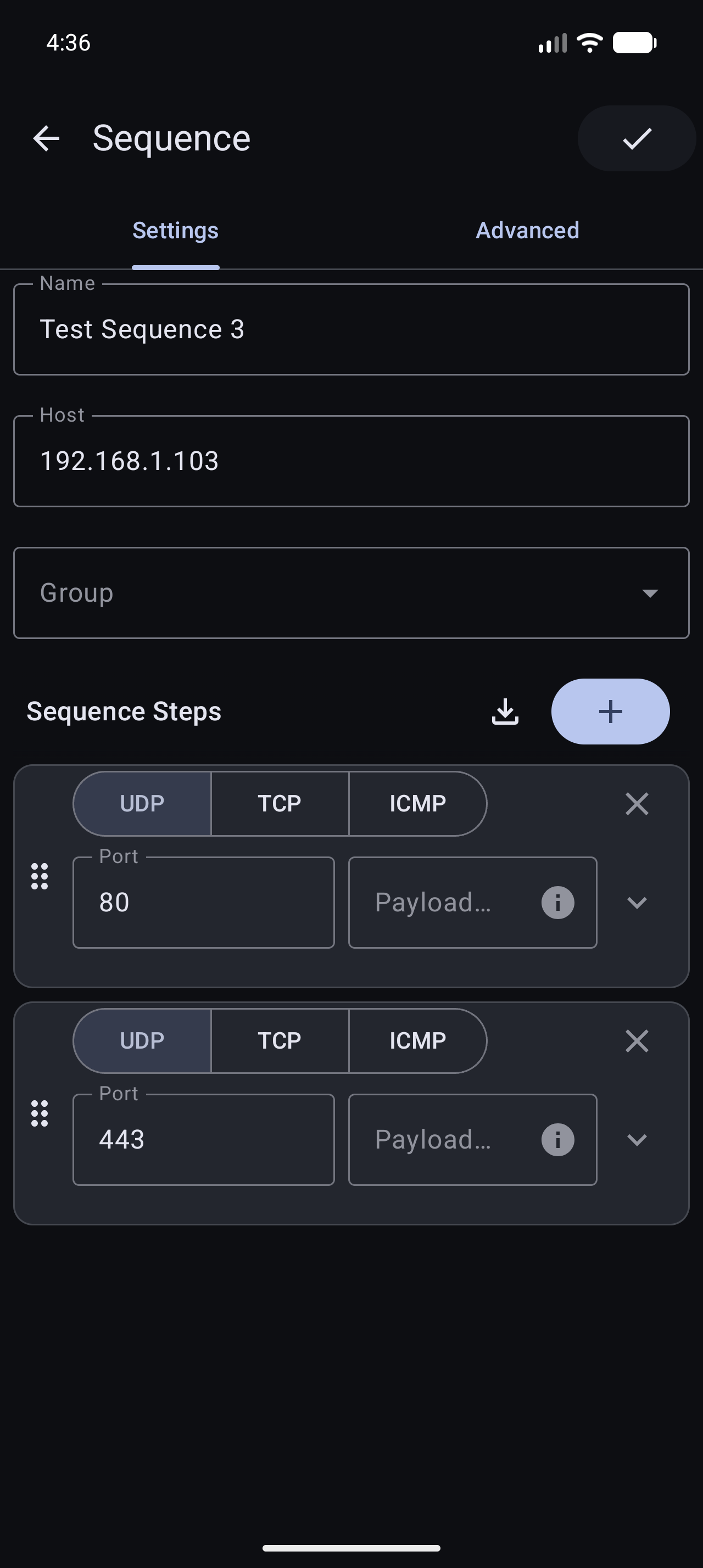
Task: Add a new sequence step
Action: pos(610,712)
